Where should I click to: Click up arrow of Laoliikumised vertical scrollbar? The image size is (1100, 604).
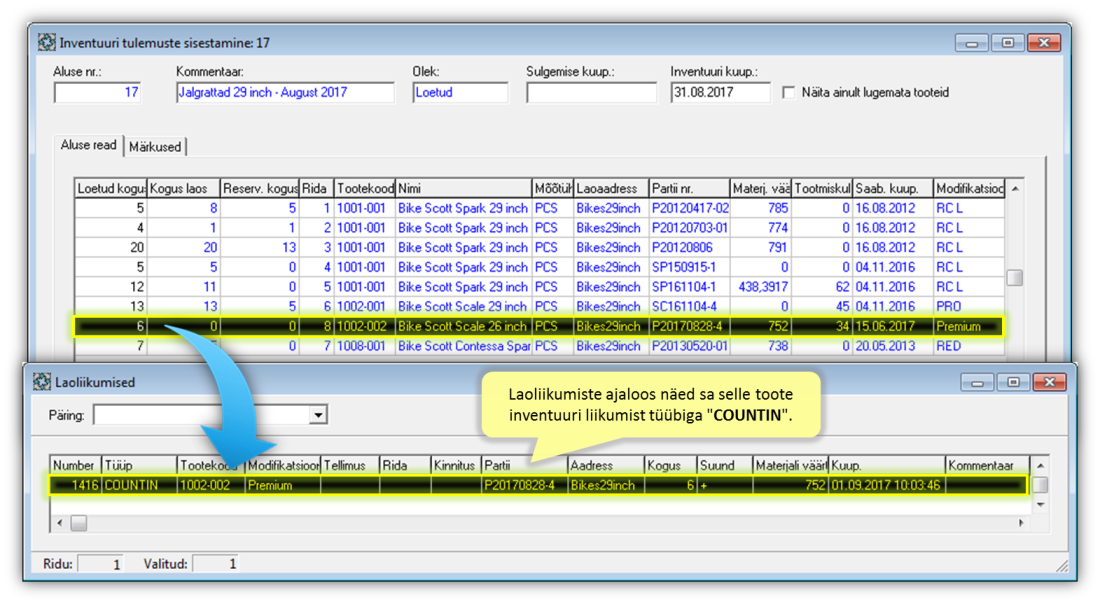[1040, 465]
